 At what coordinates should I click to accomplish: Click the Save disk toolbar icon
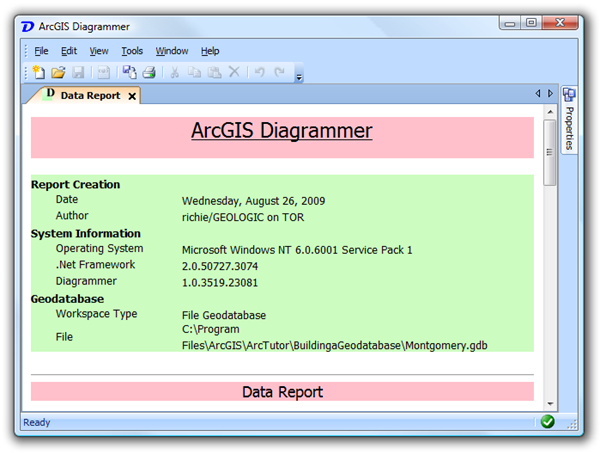click(x=77, y=72)
